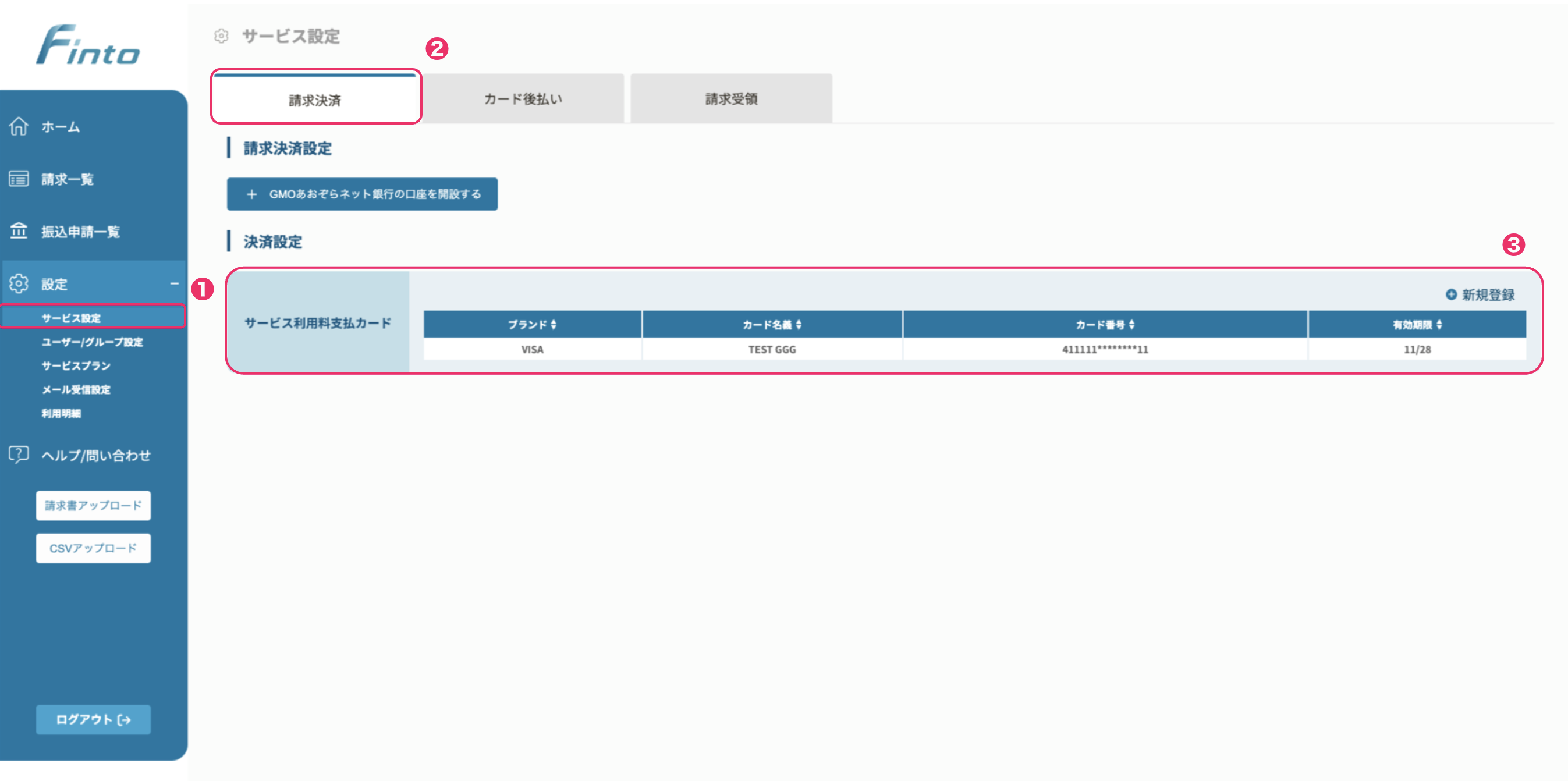Click the bank icon for 振込申請一覧

(x=19, y=231)
